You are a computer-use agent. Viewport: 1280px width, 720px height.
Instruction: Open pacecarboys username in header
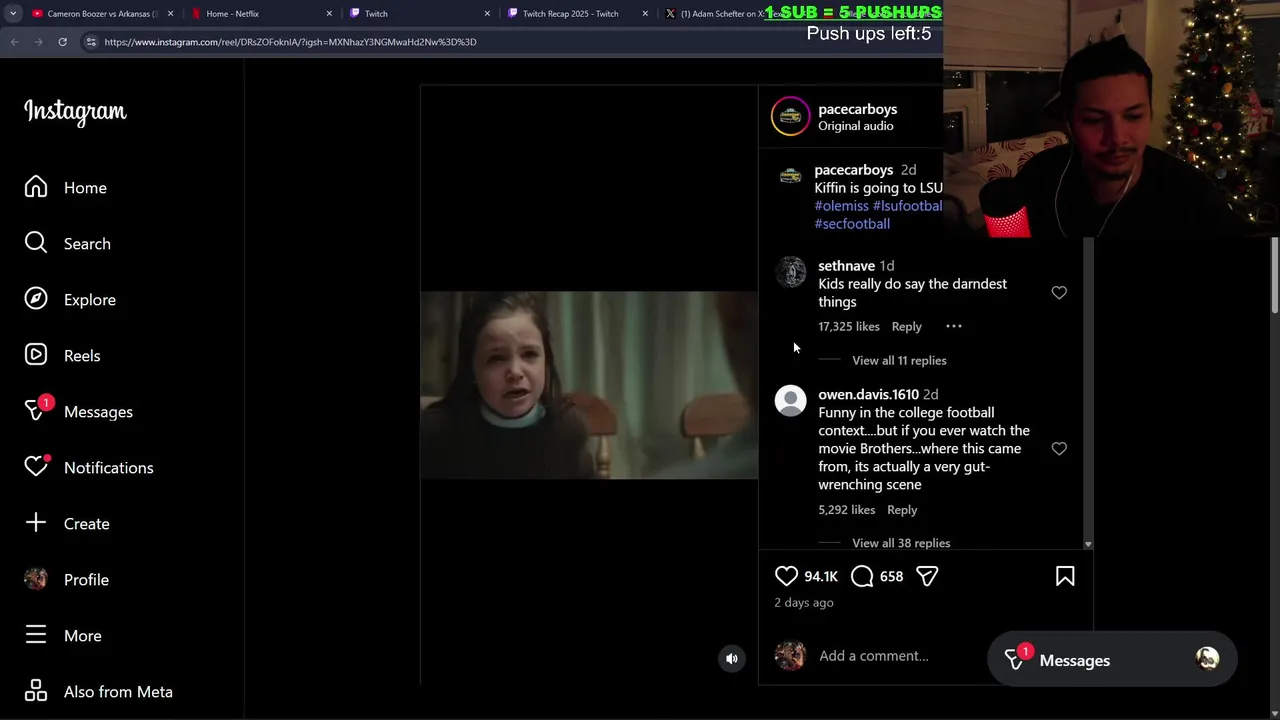tap(857, 109)
